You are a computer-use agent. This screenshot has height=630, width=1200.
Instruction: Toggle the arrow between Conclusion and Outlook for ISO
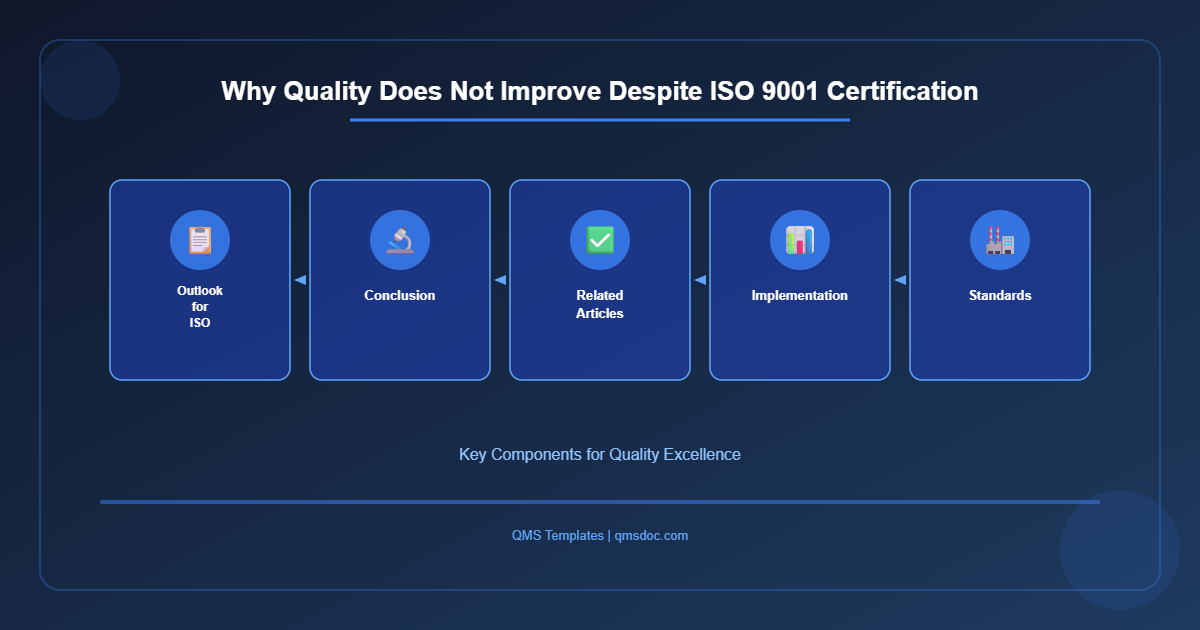coord(300,280)
